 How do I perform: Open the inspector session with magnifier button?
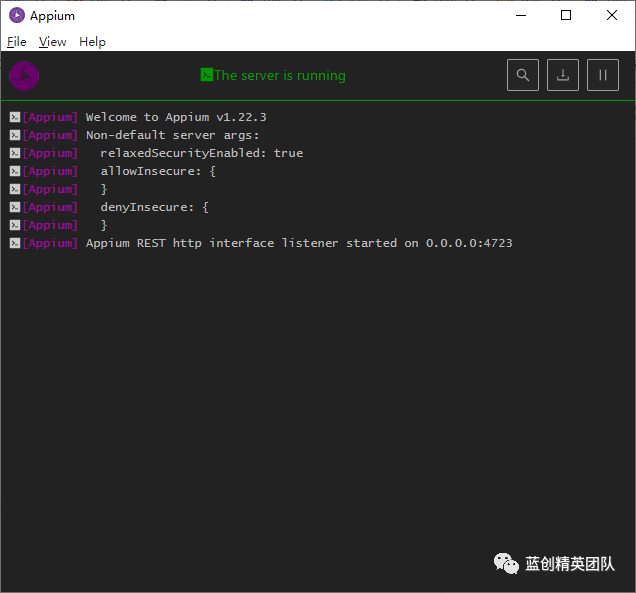point(522,75)
